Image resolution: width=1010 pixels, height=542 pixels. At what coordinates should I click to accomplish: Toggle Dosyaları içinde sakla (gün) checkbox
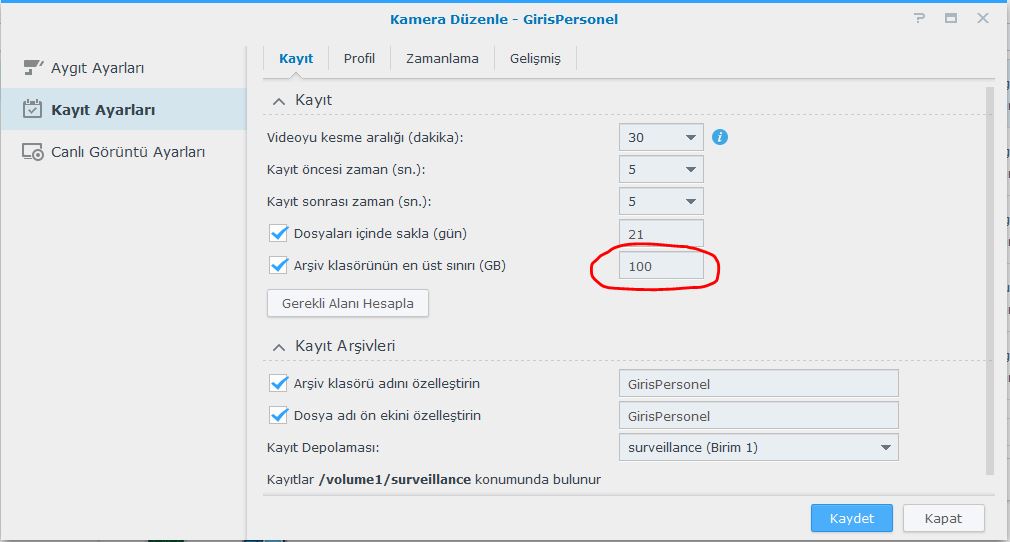pos(279,234)
